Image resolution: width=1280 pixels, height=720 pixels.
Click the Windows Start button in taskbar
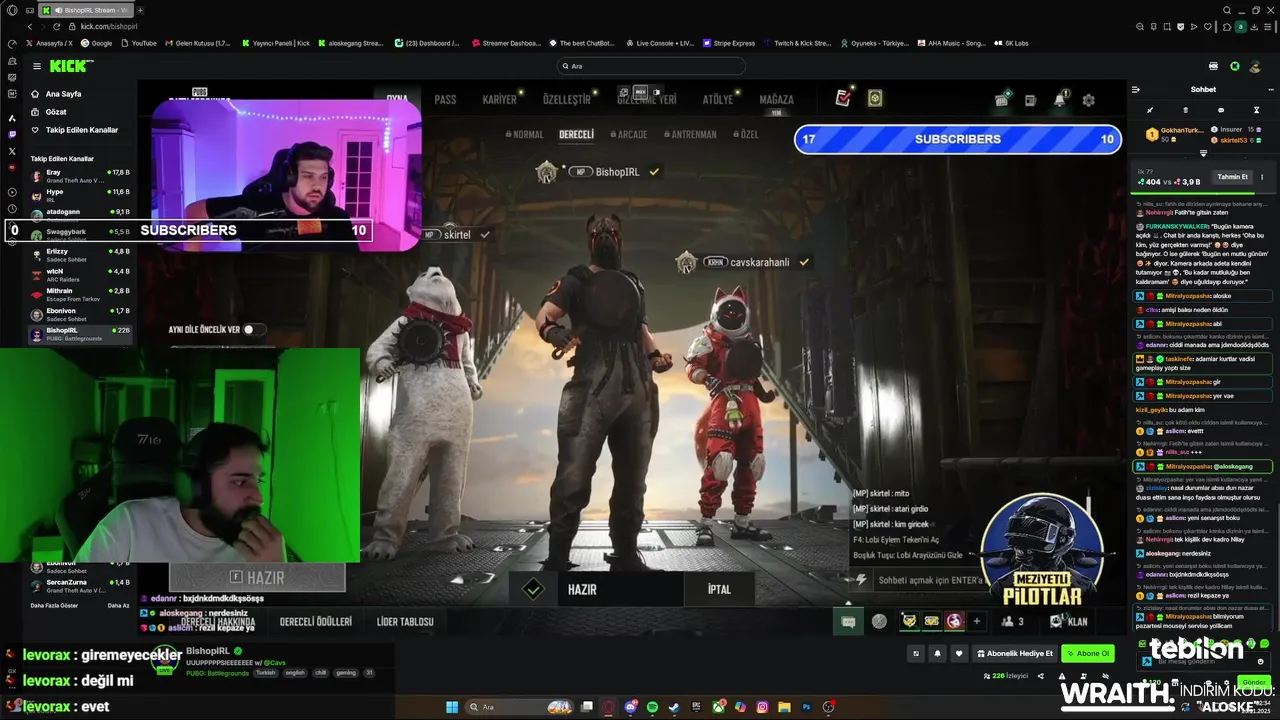[452, 707]
